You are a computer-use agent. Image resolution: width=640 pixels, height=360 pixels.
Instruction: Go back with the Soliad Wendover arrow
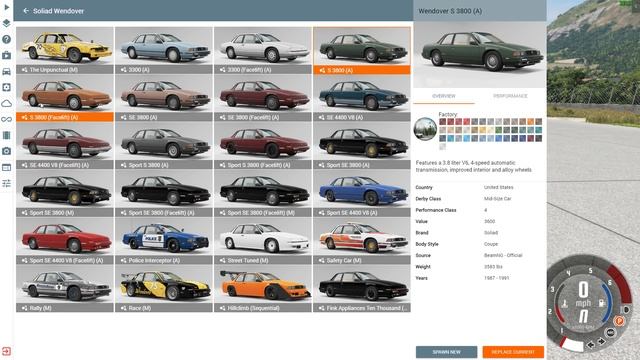(26, 11)
